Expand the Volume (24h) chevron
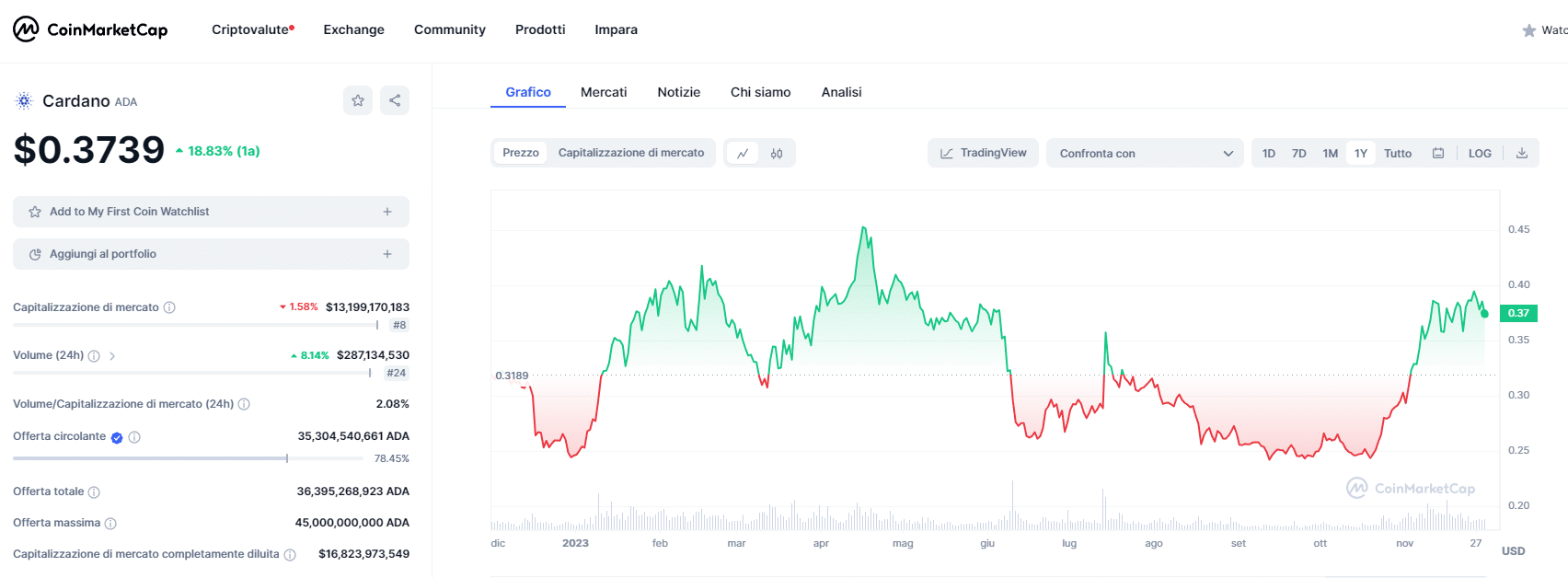 (x=112, y=356)
